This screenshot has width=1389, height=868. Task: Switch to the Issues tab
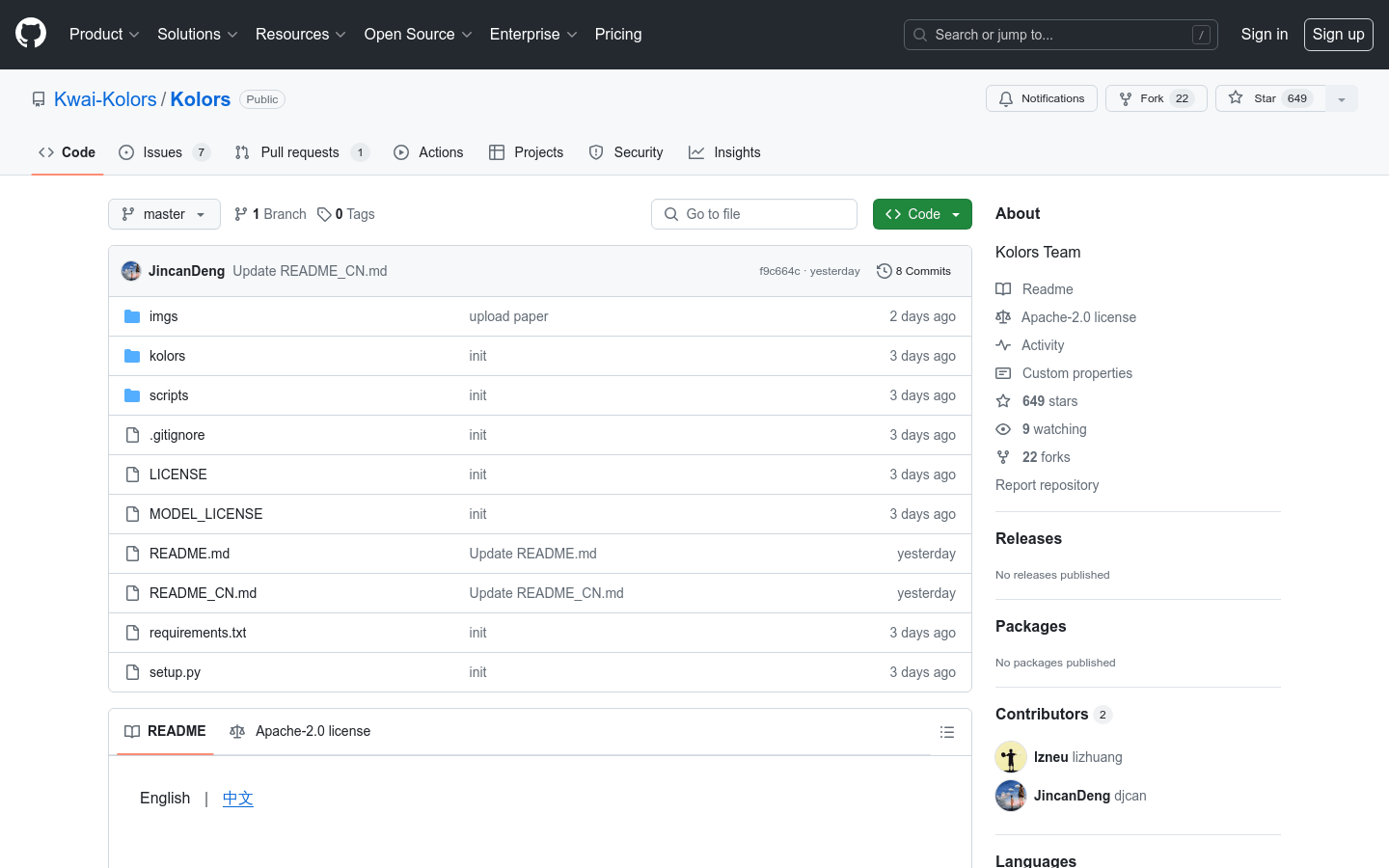(164, 152)
